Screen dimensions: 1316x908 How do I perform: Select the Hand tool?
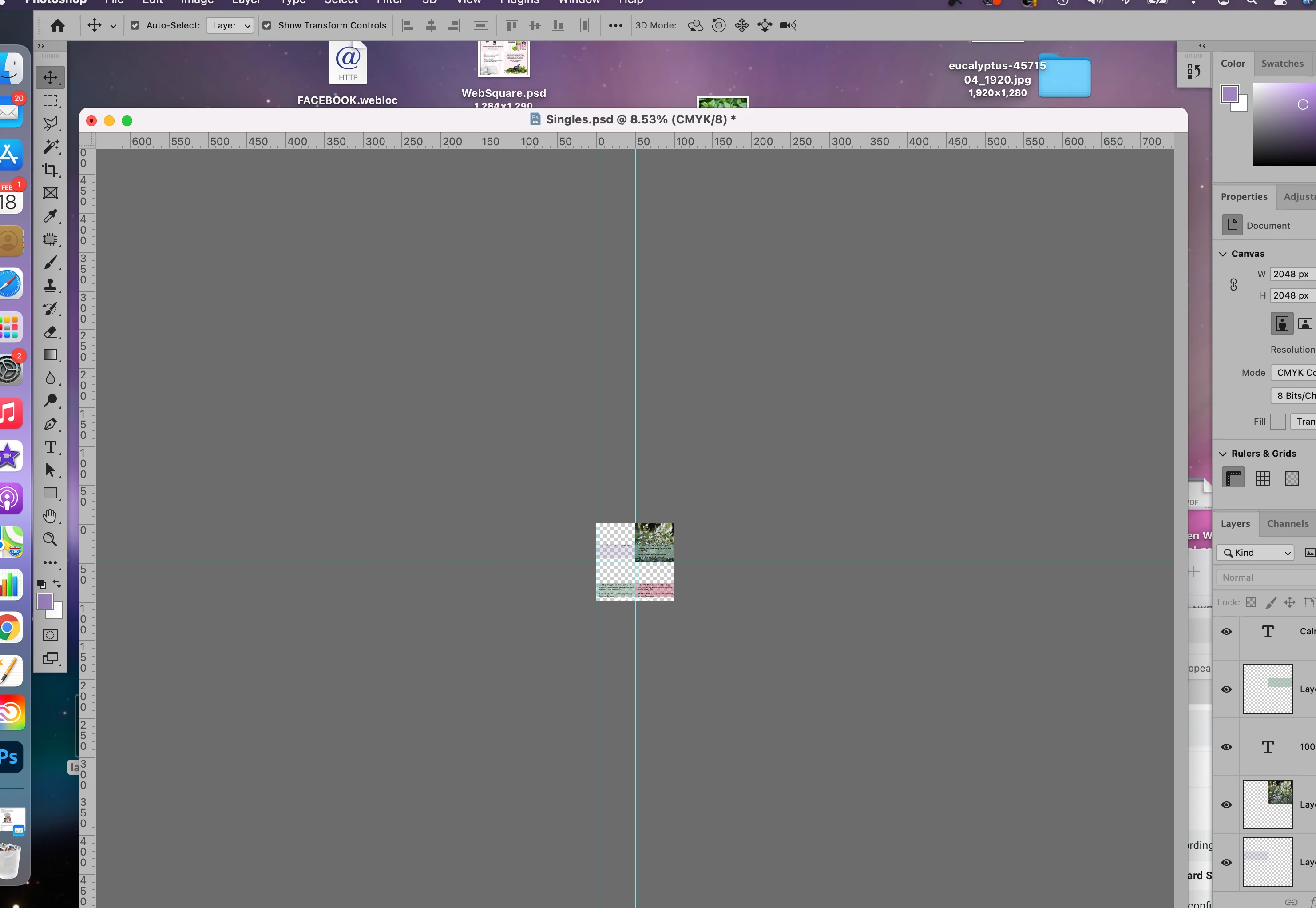click(50, 517)
